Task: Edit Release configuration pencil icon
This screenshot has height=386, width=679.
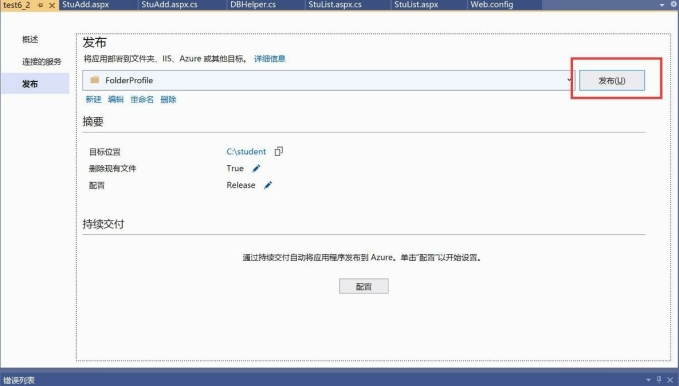Action: pyautogui.click(x=268, y=185)
